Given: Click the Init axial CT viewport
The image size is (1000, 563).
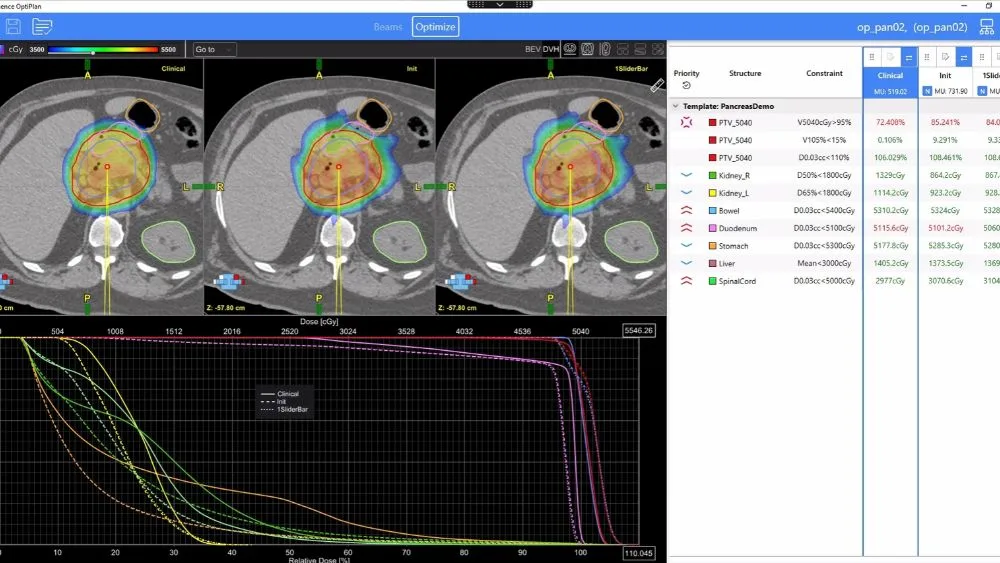Looking at the screenshot, I should pyautogui.click(x=320, y=187).
